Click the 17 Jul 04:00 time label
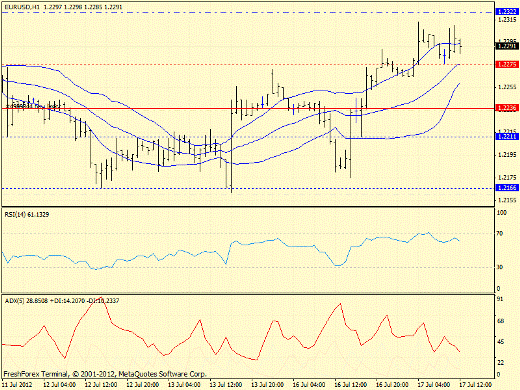520x390 pixels. coord(434,385)
